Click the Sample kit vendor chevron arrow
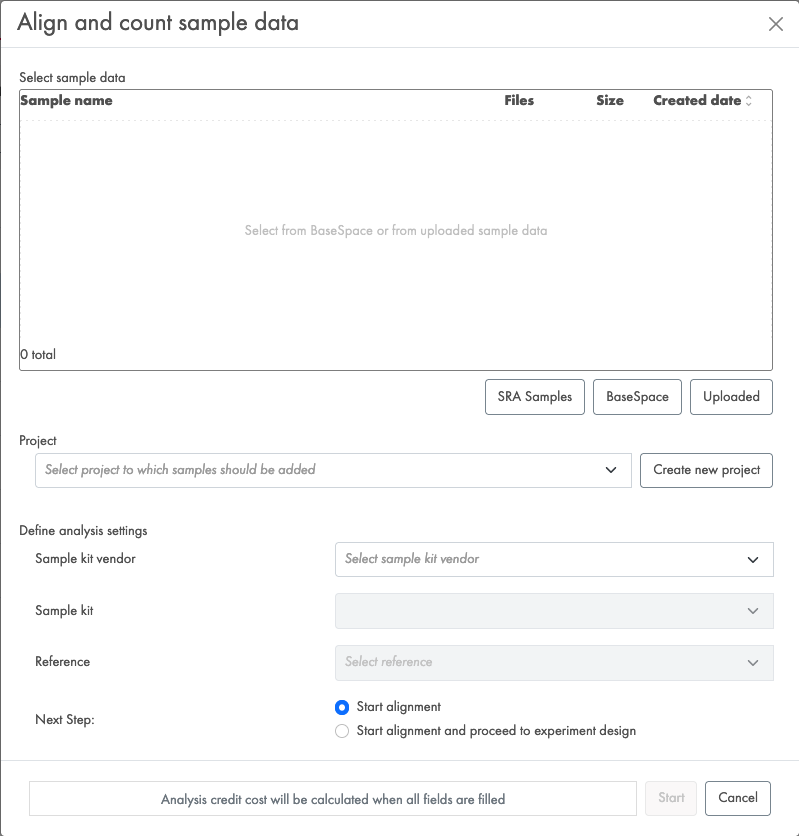799x836 pixels. (x=753, y=560)
